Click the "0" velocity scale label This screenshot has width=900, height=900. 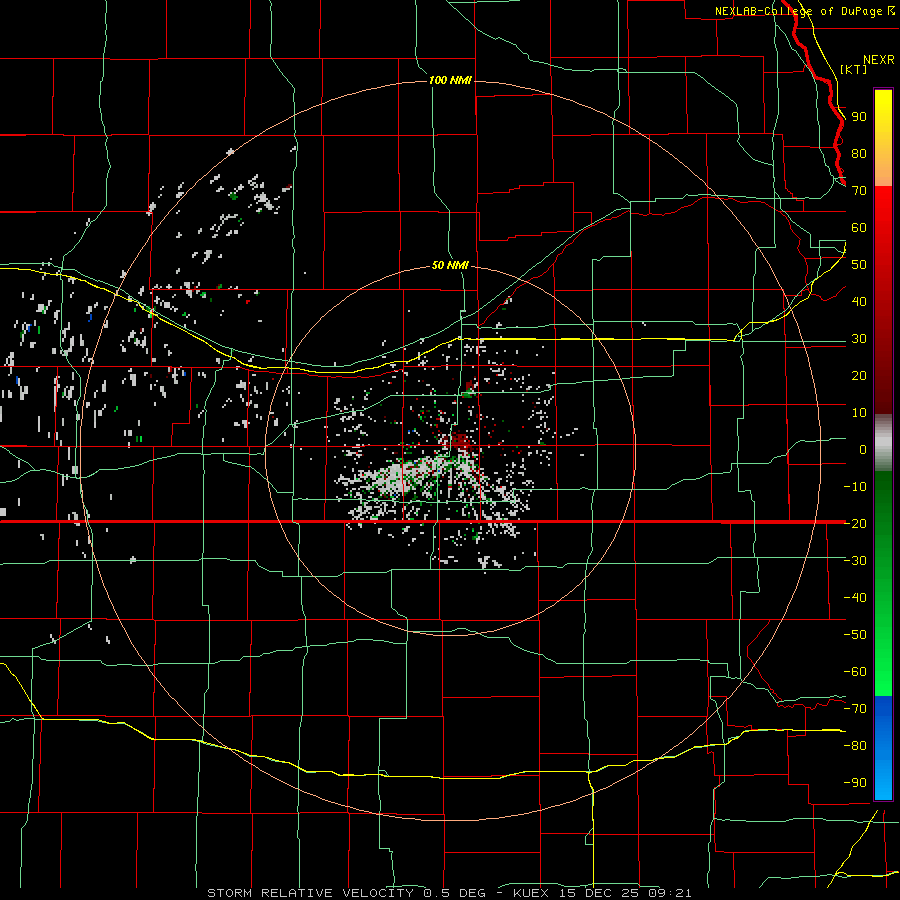point(863,449)
